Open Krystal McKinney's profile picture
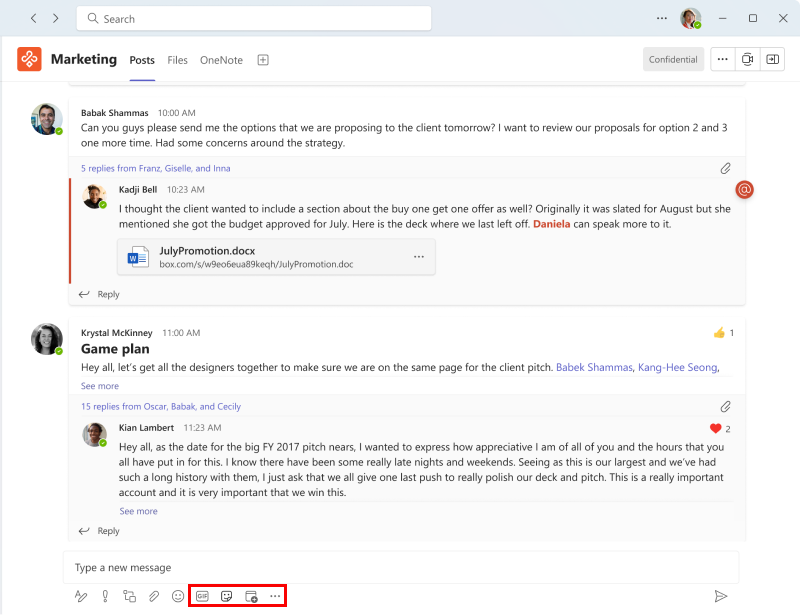 tap(46, 339)
